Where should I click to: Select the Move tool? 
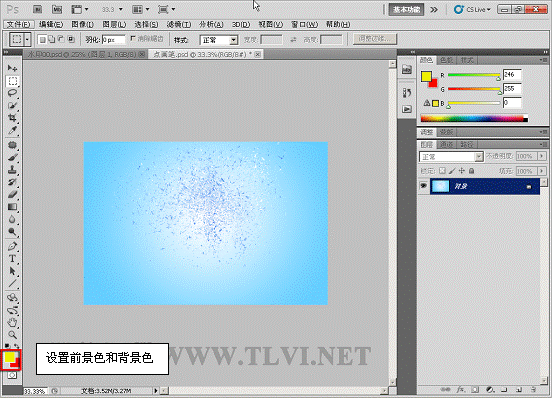[12, 68]
